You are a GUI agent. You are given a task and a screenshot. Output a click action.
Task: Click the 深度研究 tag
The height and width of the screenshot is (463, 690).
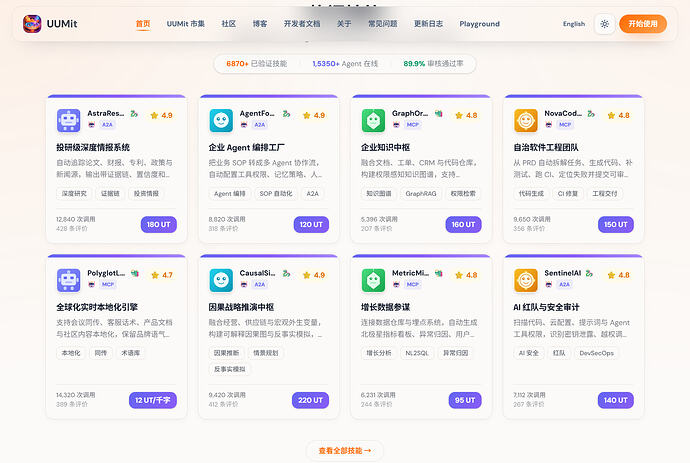pyautogui.click(x=74, y=194)
